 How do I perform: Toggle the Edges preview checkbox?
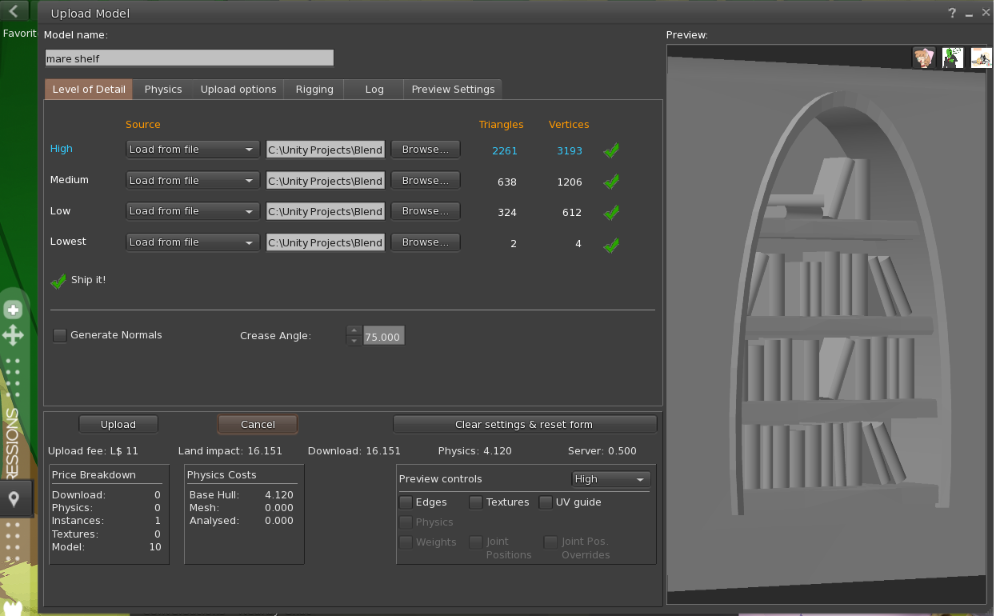click(406, 503)
